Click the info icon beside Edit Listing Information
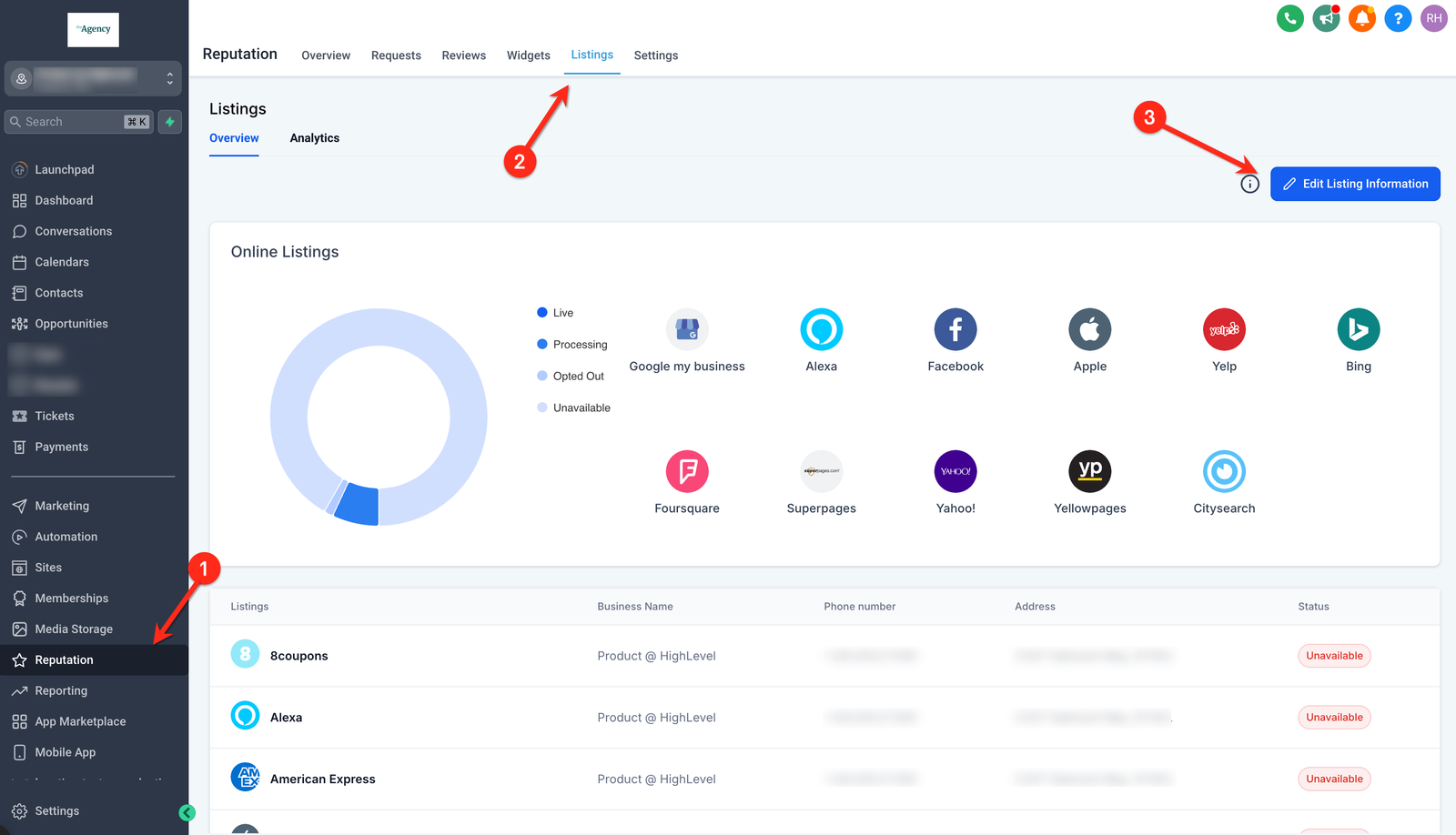The height and width of the screenshot is (835, 1456). [x=1249, y=185]
